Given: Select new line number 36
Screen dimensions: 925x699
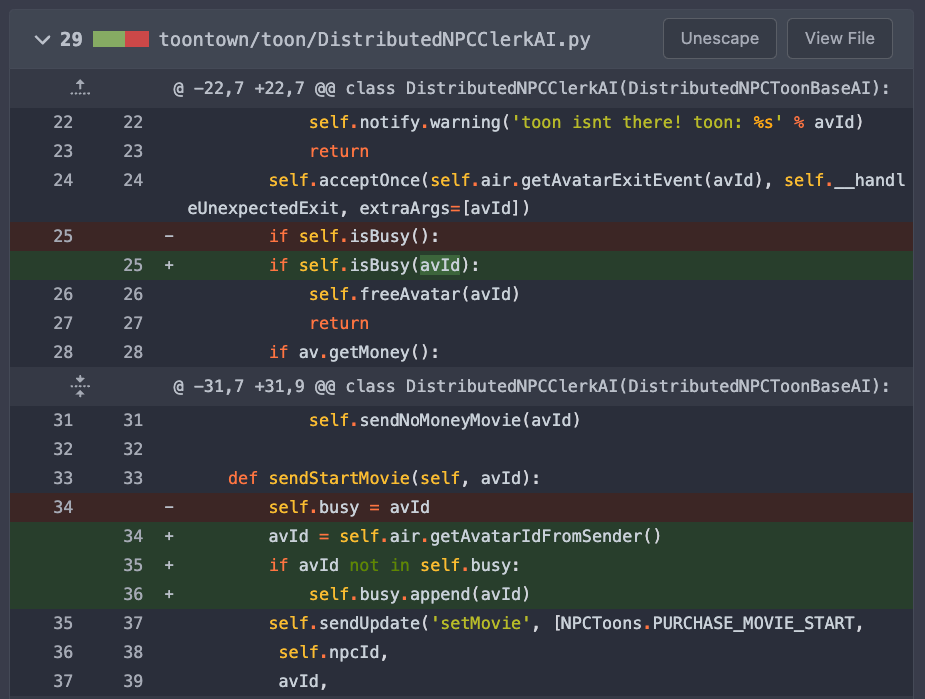Looking at the screenshot, I should (133, 594).
